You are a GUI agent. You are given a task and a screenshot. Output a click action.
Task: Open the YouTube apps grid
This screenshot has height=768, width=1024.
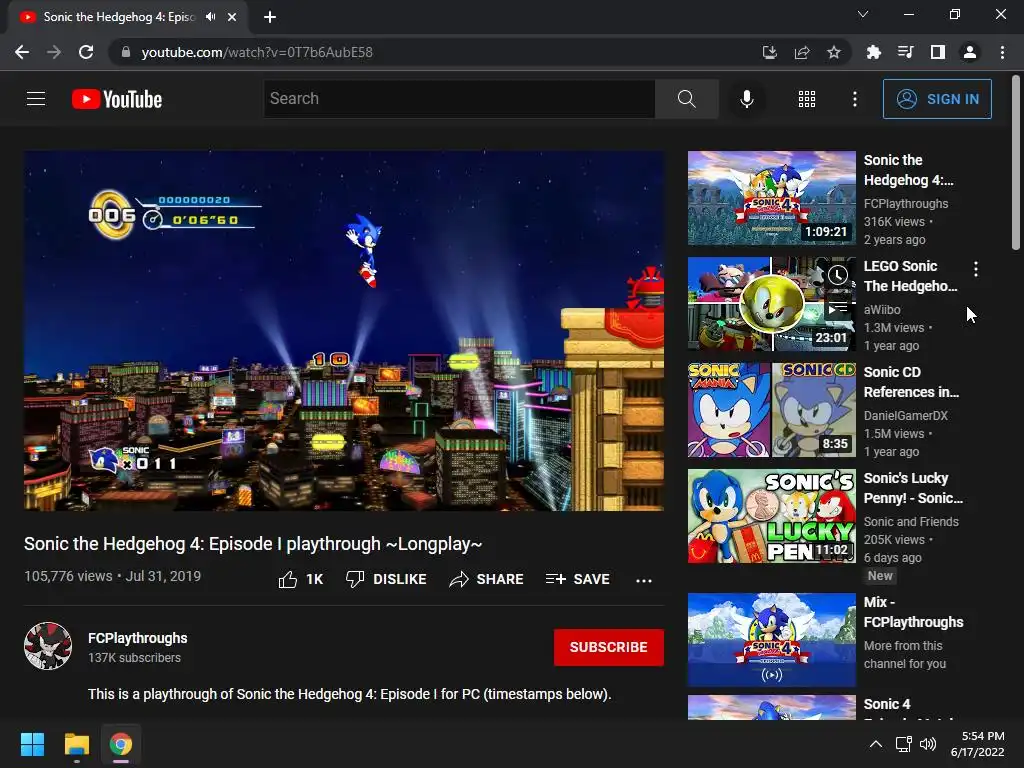(807, 99)
